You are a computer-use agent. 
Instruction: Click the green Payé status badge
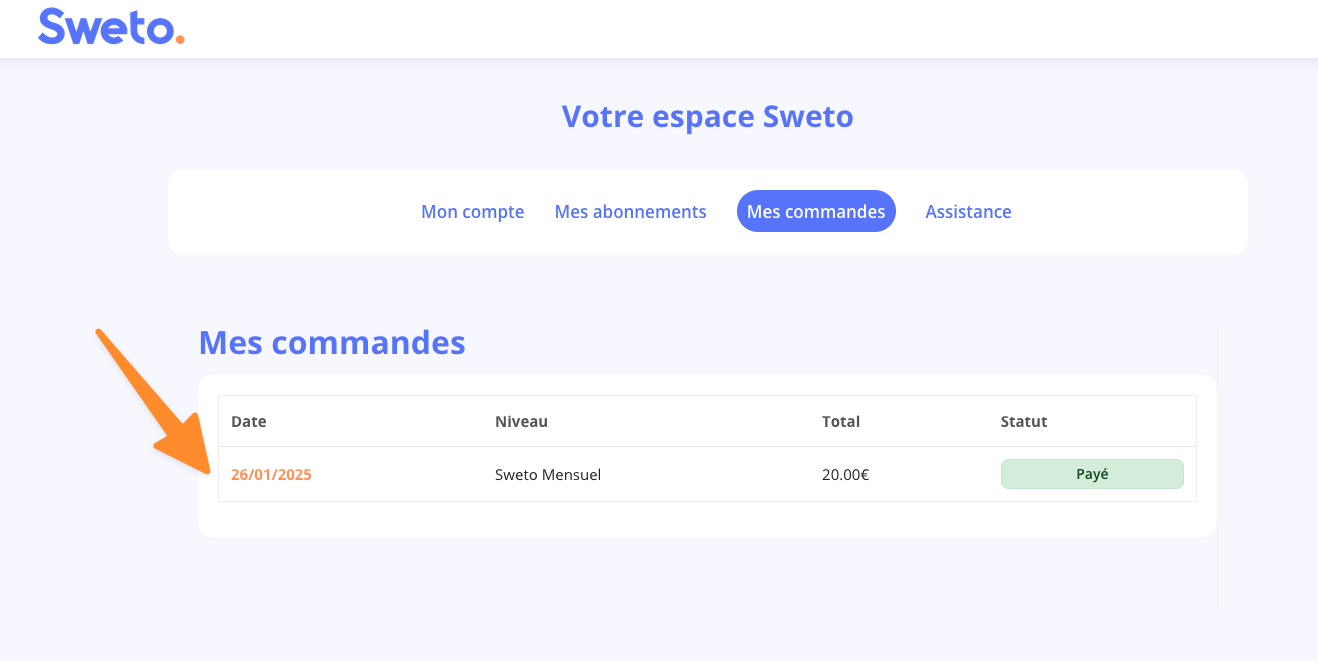click(x=1091, y=474)
